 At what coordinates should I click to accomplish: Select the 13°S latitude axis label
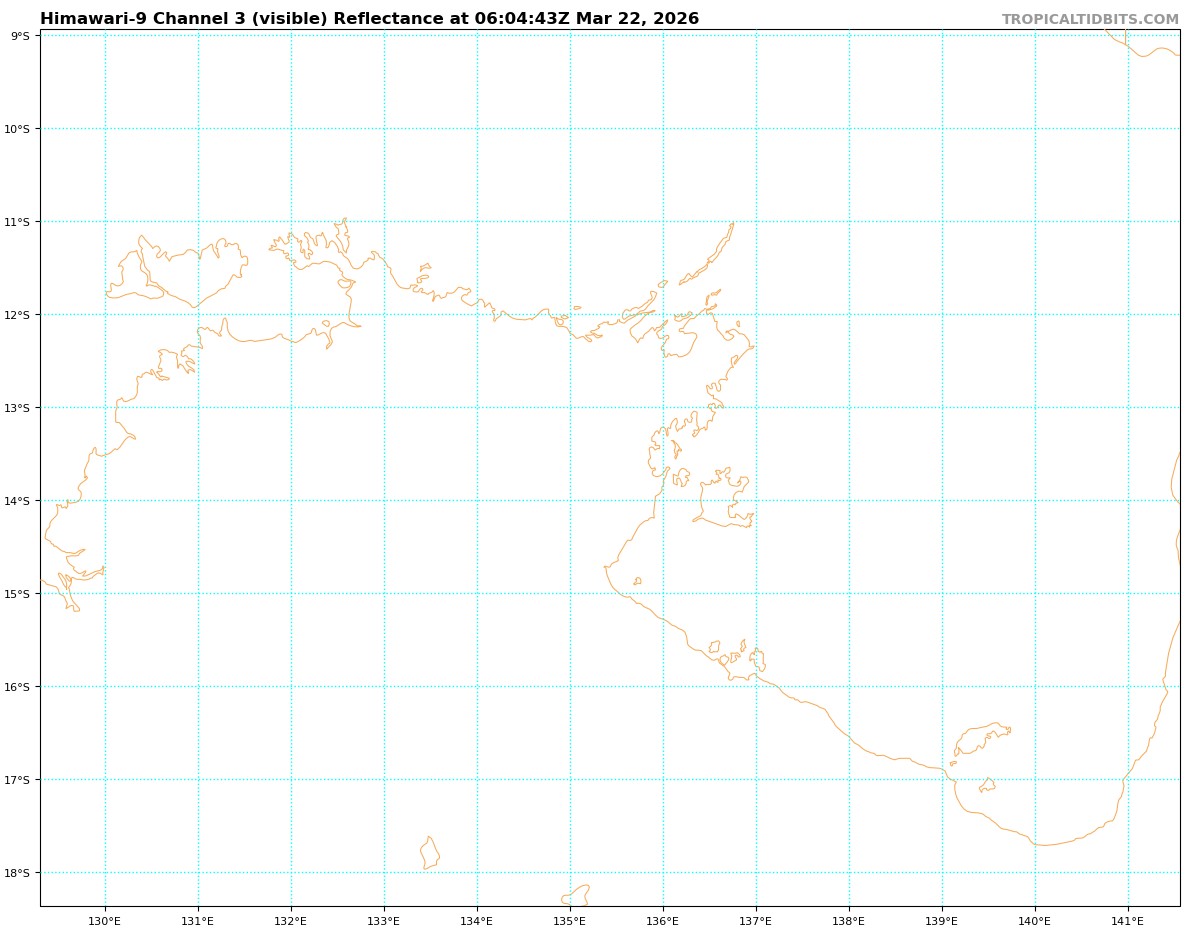(18, 408)
